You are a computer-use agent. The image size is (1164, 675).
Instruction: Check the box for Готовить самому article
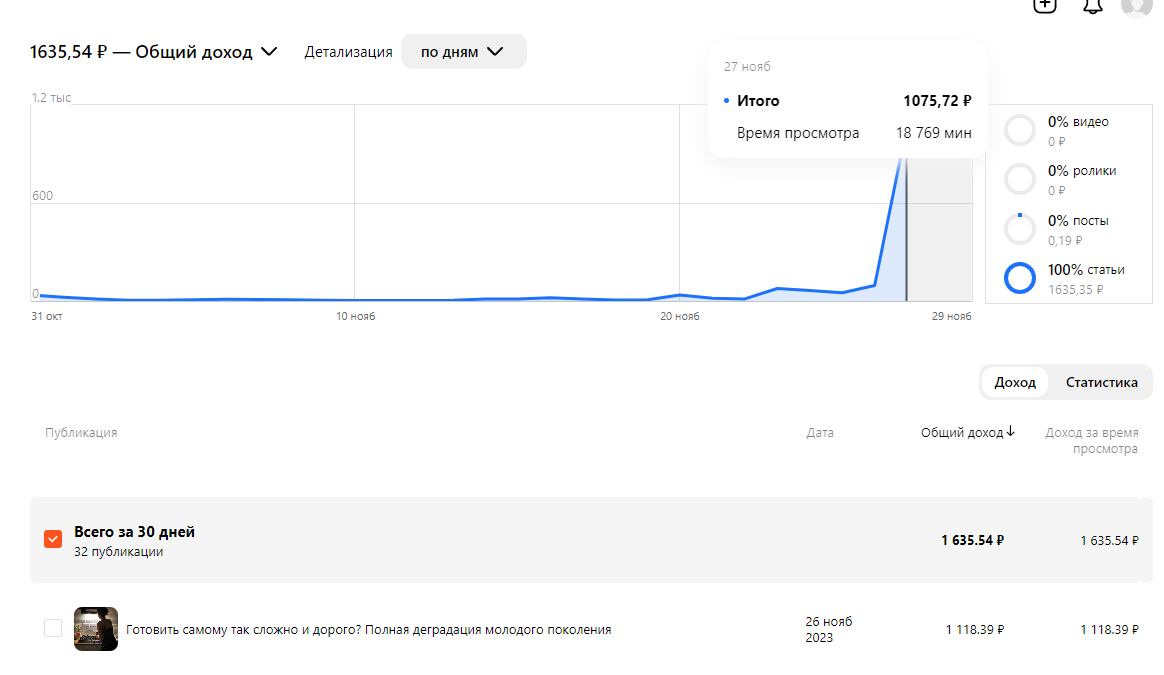[53, 629]
